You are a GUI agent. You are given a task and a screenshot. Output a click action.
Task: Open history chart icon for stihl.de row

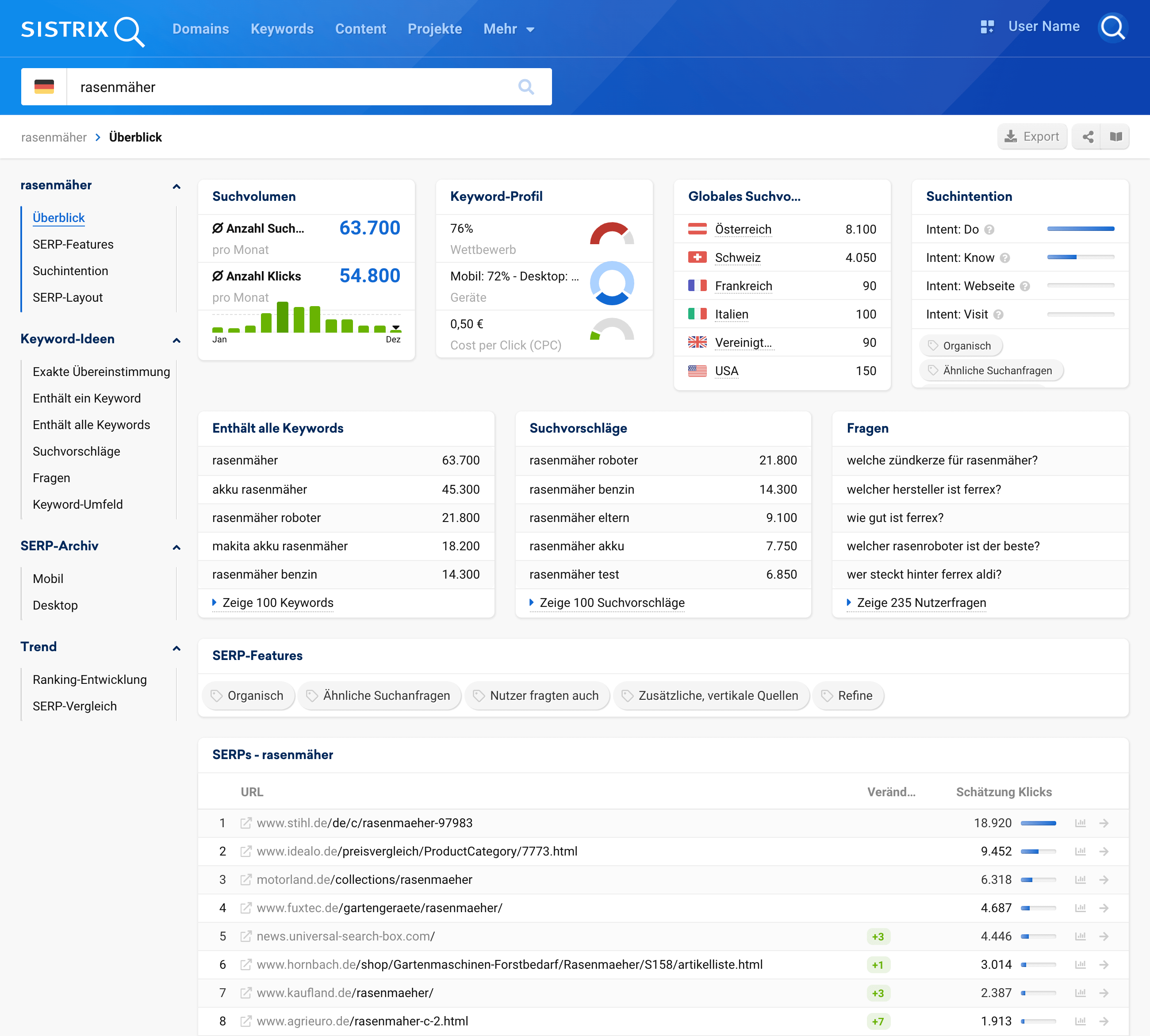coord(1080,823)
